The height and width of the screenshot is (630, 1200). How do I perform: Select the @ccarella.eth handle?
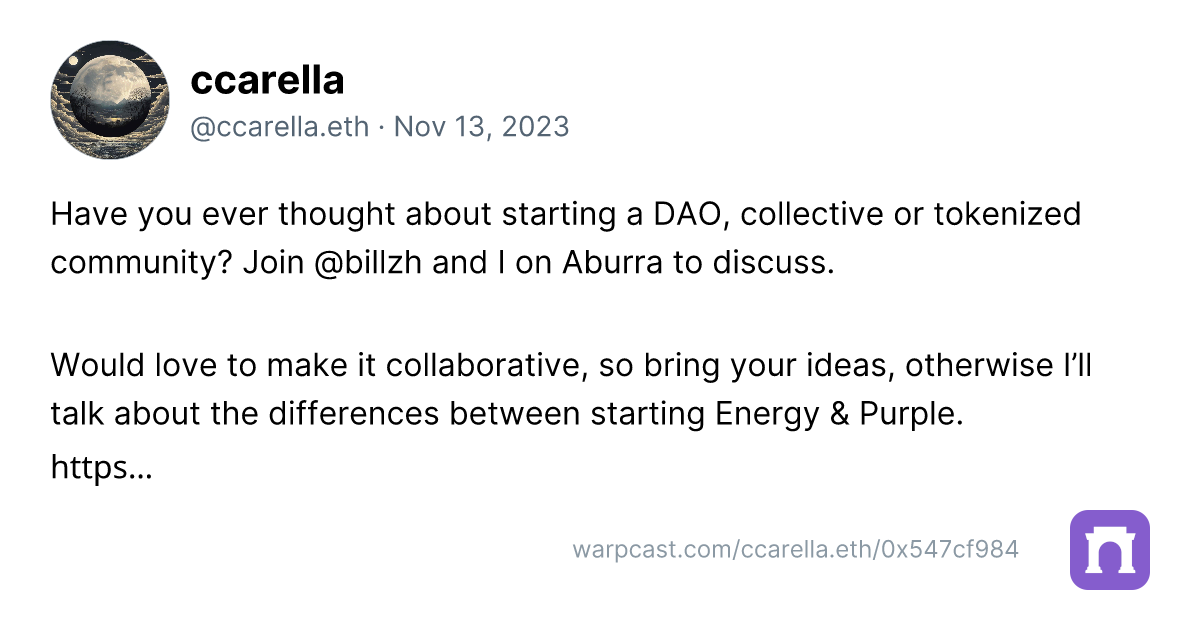tap(279, 127)
